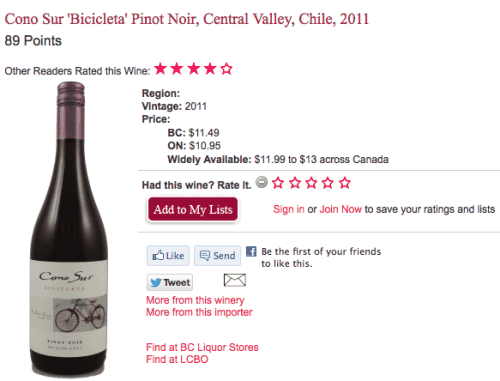Rate this wine one star
The height and width of the screenshot is (381, 500).
point(278,183)
